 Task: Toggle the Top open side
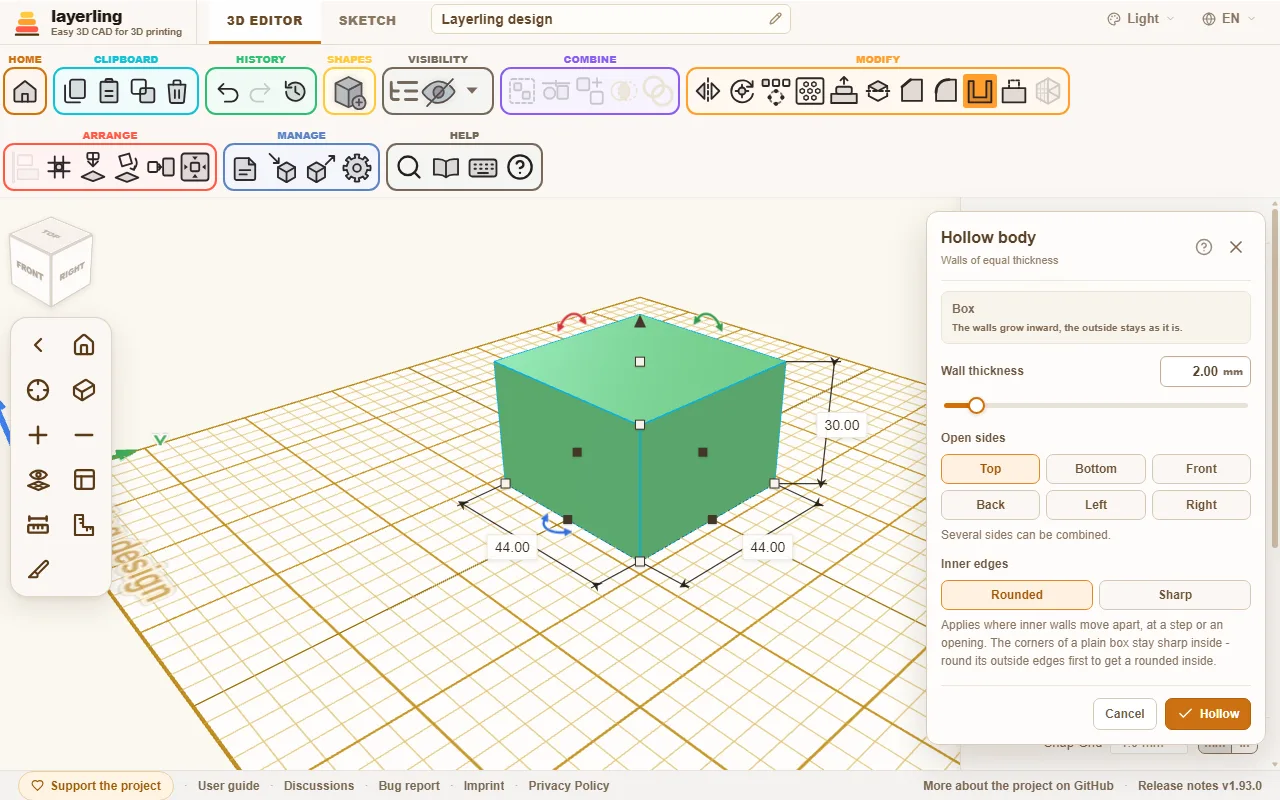[990, 469]
